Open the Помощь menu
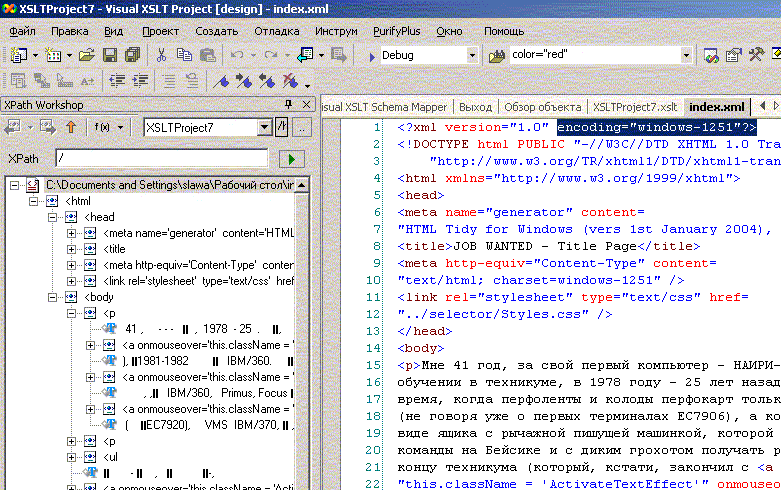The width and height of the screenshot is (781, 490). (x=504, y=31)
